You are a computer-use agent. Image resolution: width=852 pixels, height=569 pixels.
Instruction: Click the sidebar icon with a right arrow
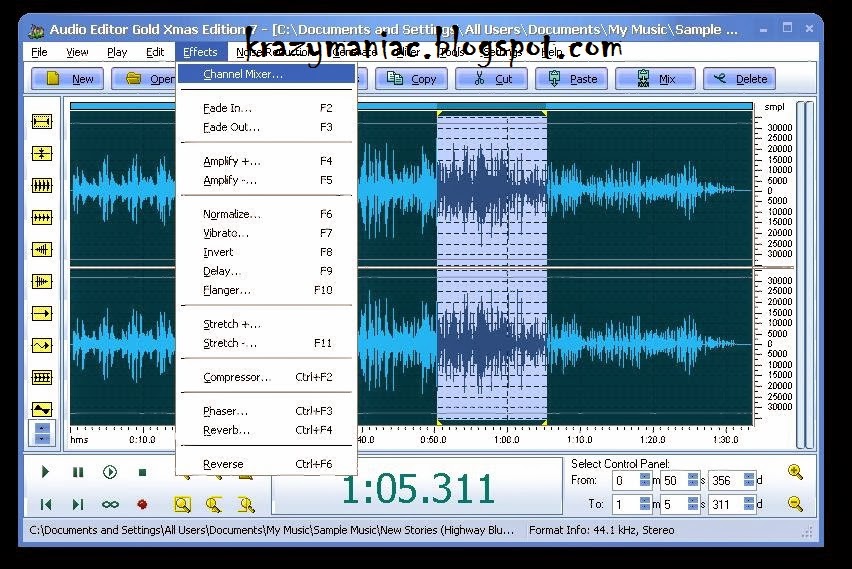coord(42,314)
